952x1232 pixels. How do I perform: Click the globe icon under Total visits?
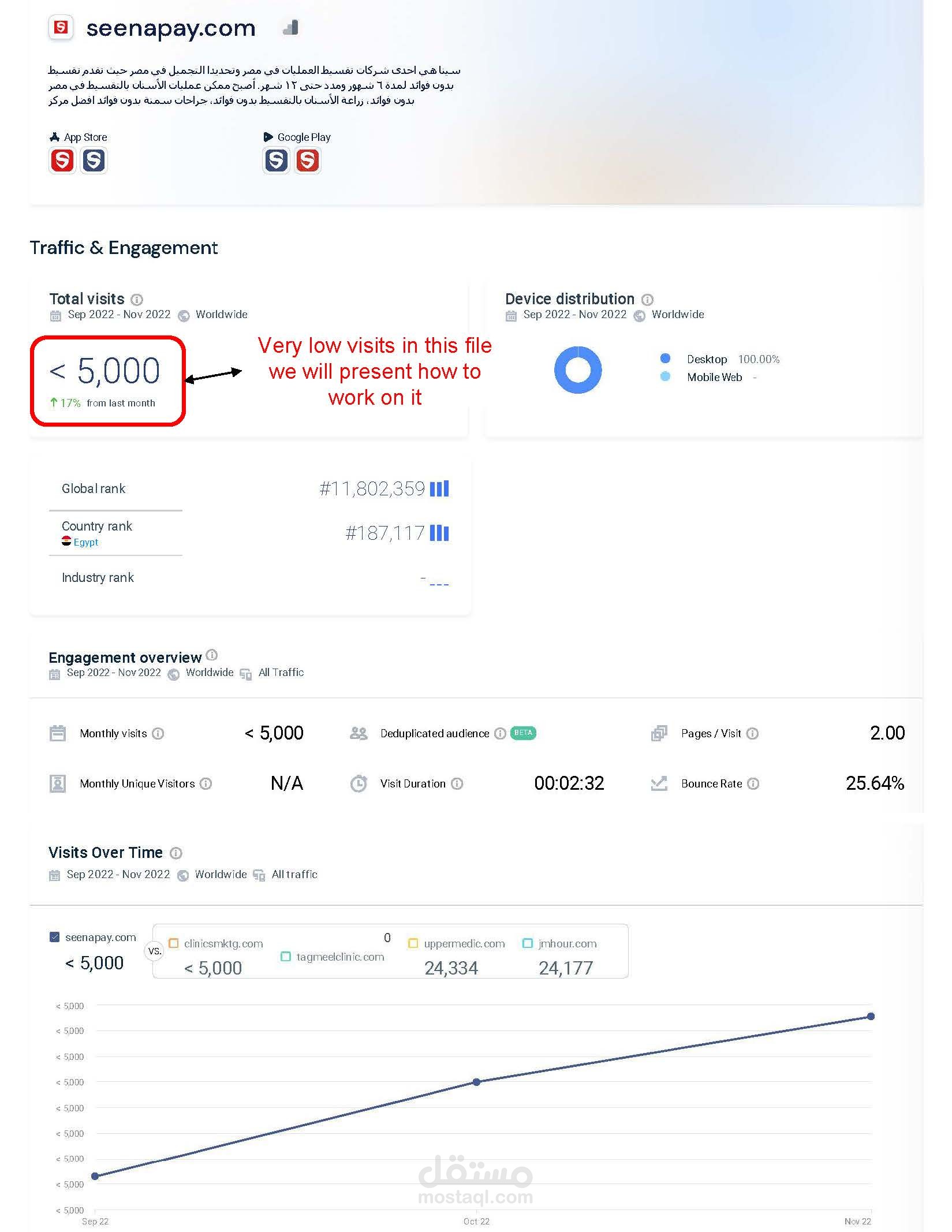click(184, 316)
